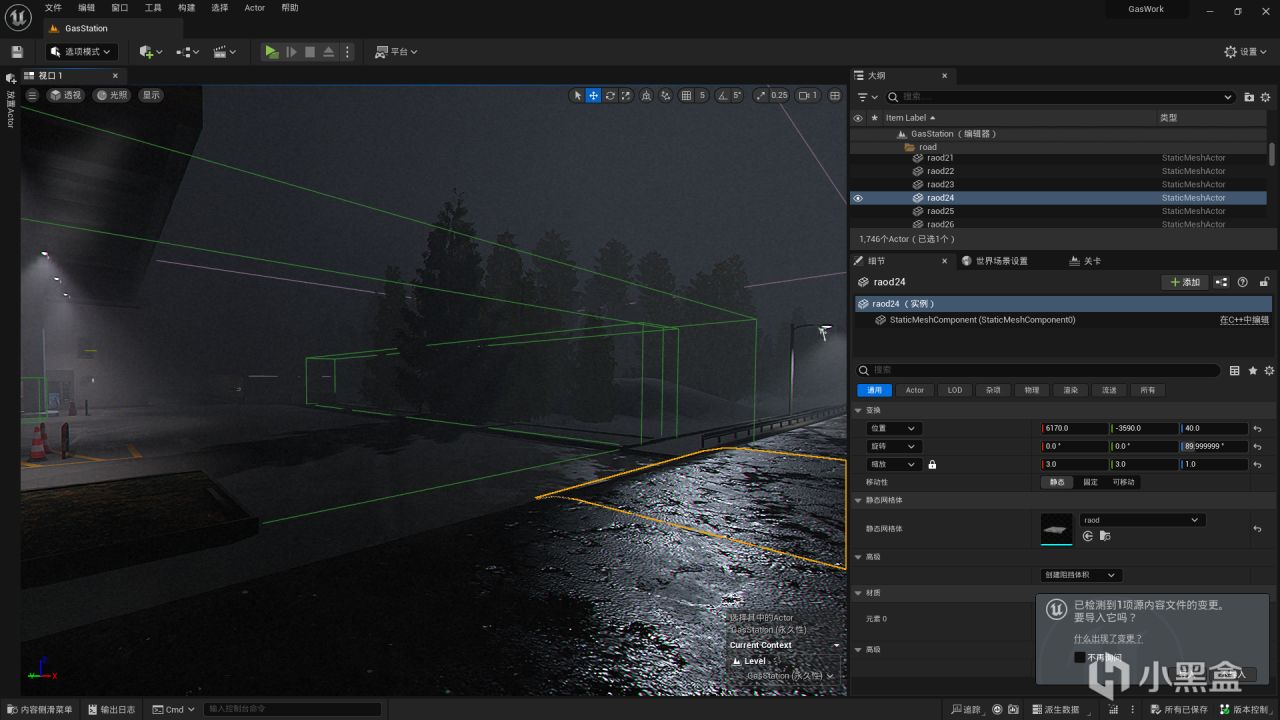This screenshot has width=1280, height=720.
Task: Select the translate (move) gizmo tool
Action: click(593, 96)
